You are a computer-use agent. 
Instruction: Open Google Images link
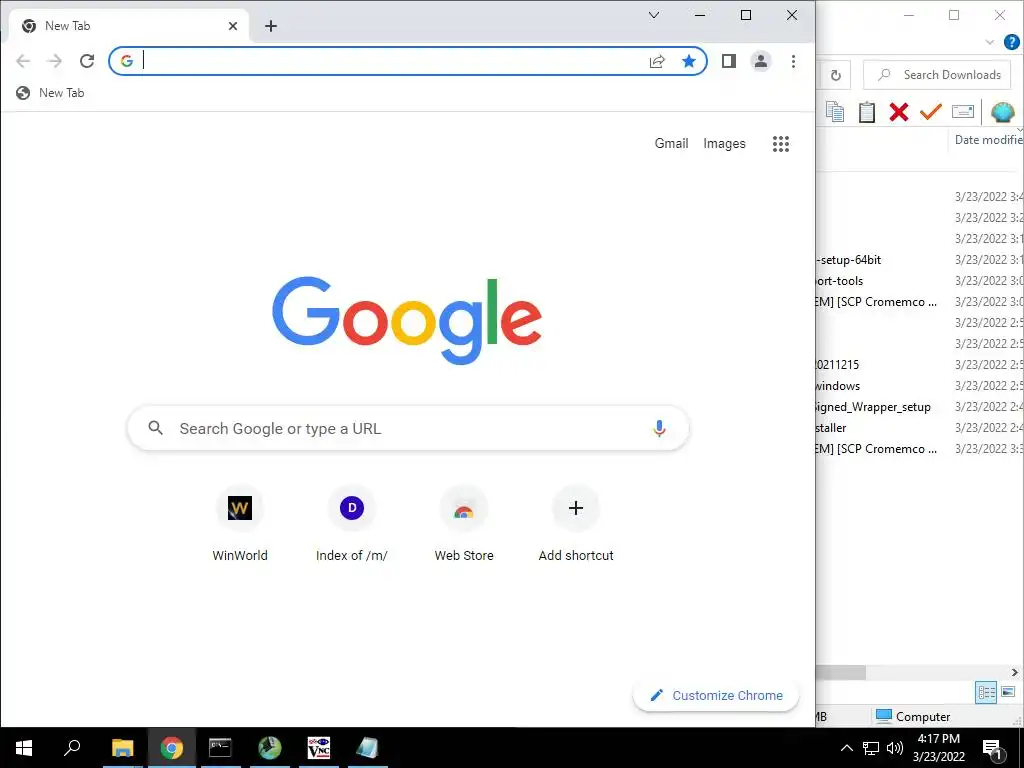pyautogui.click(x=724, y=144)
